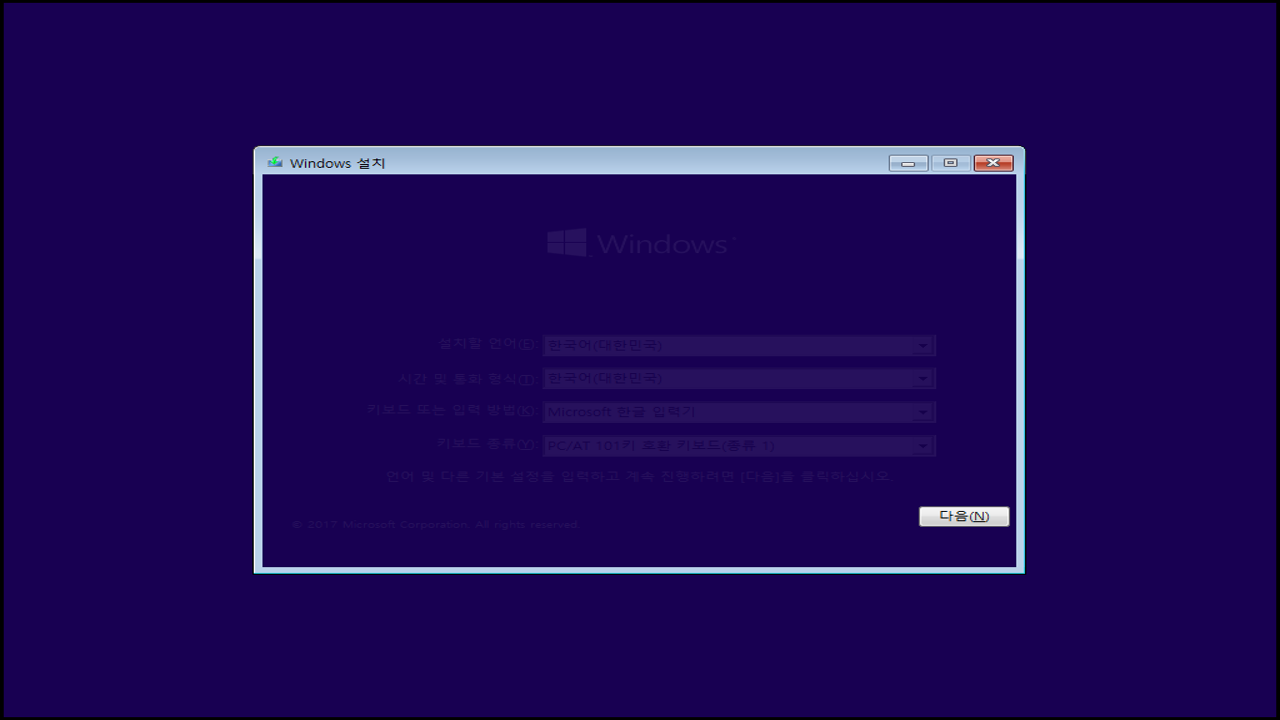
Task: Maximize the Windows 설치 window
Action: point(950,163)
